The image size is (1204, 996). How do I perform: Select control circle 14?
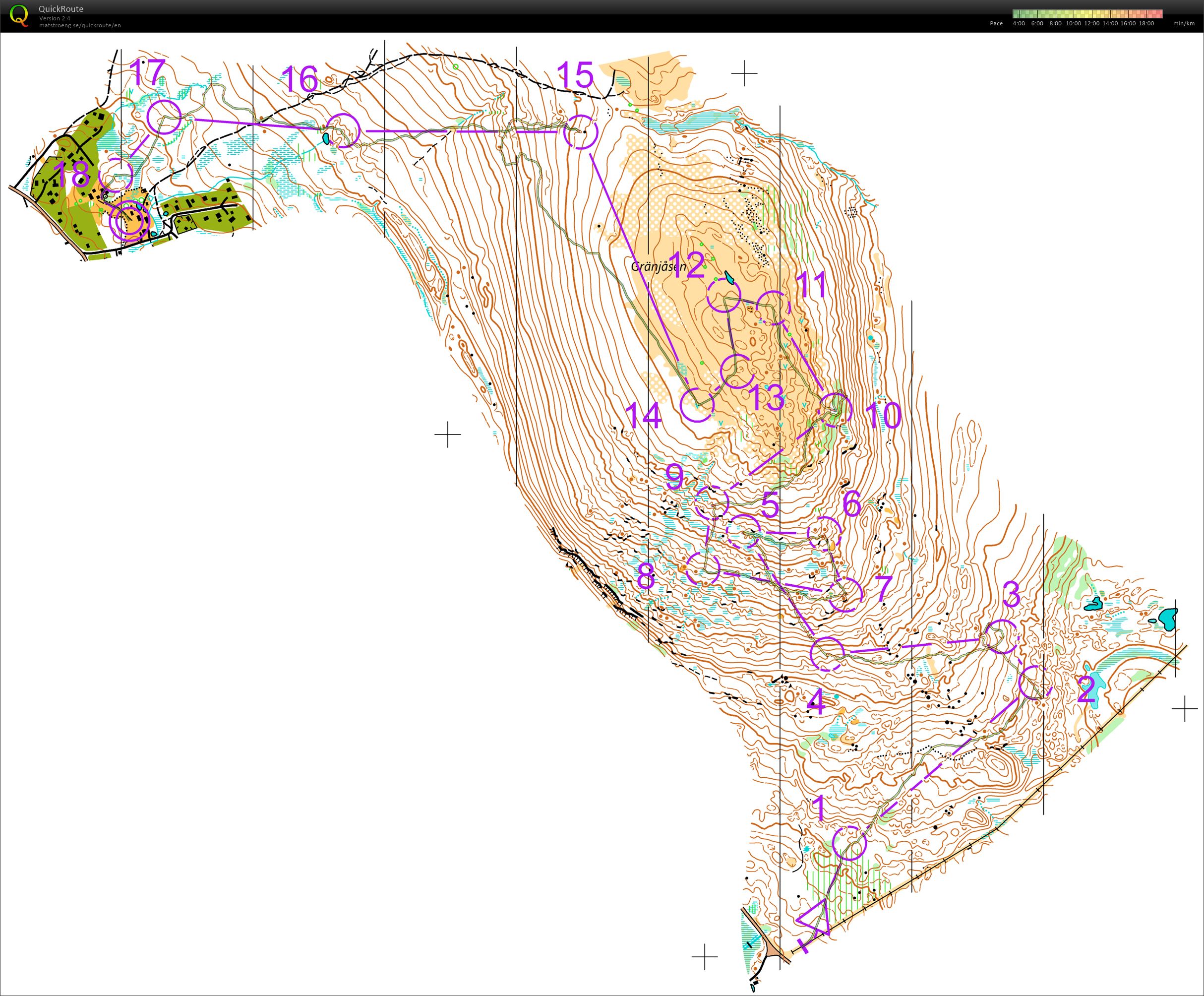click(697, 405)
